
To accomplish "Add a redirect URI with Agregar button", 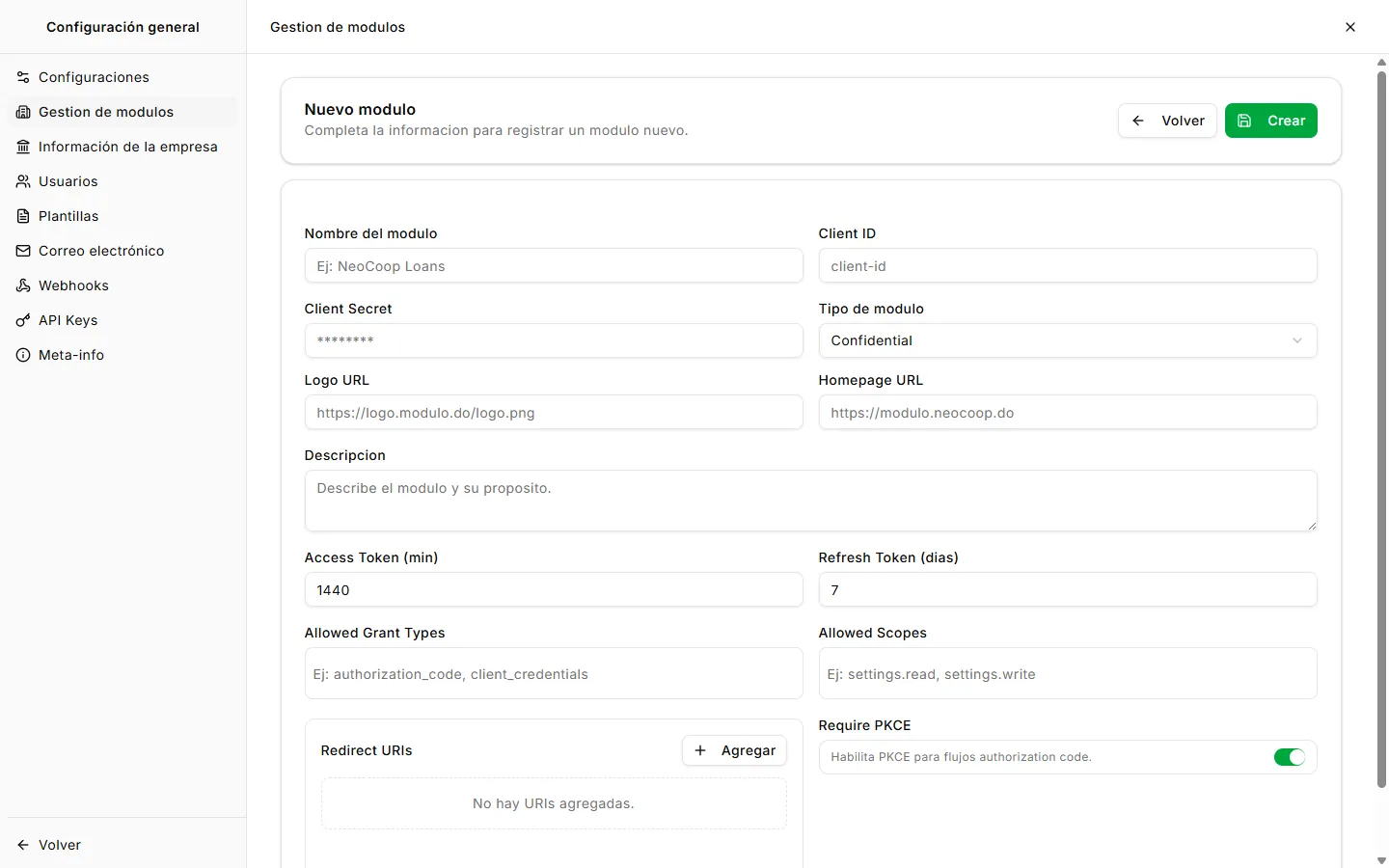I will 734,750.
